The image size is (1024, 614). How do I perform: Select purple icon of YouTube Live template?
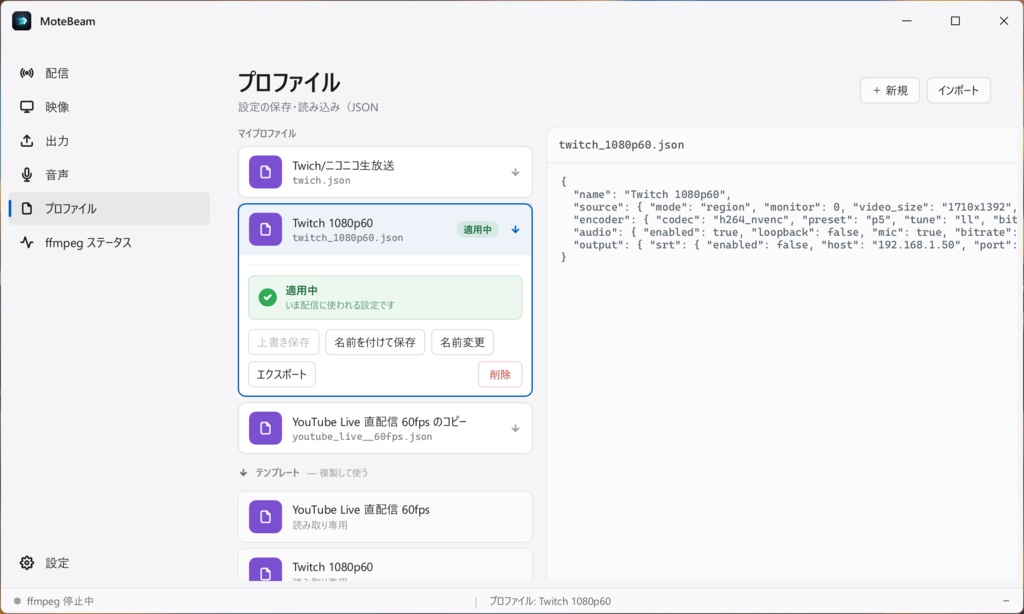[x=265, y=517]
